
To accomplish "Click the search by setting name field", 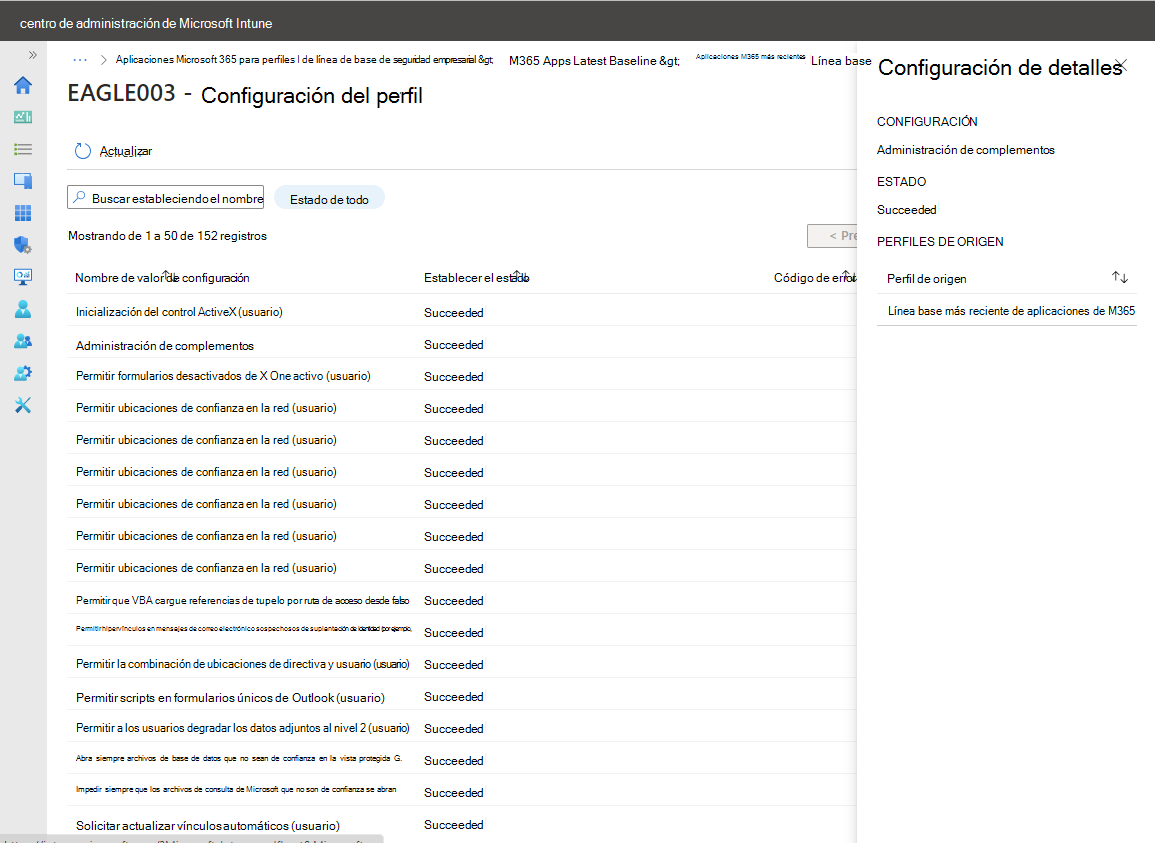I will click(166, 197).
